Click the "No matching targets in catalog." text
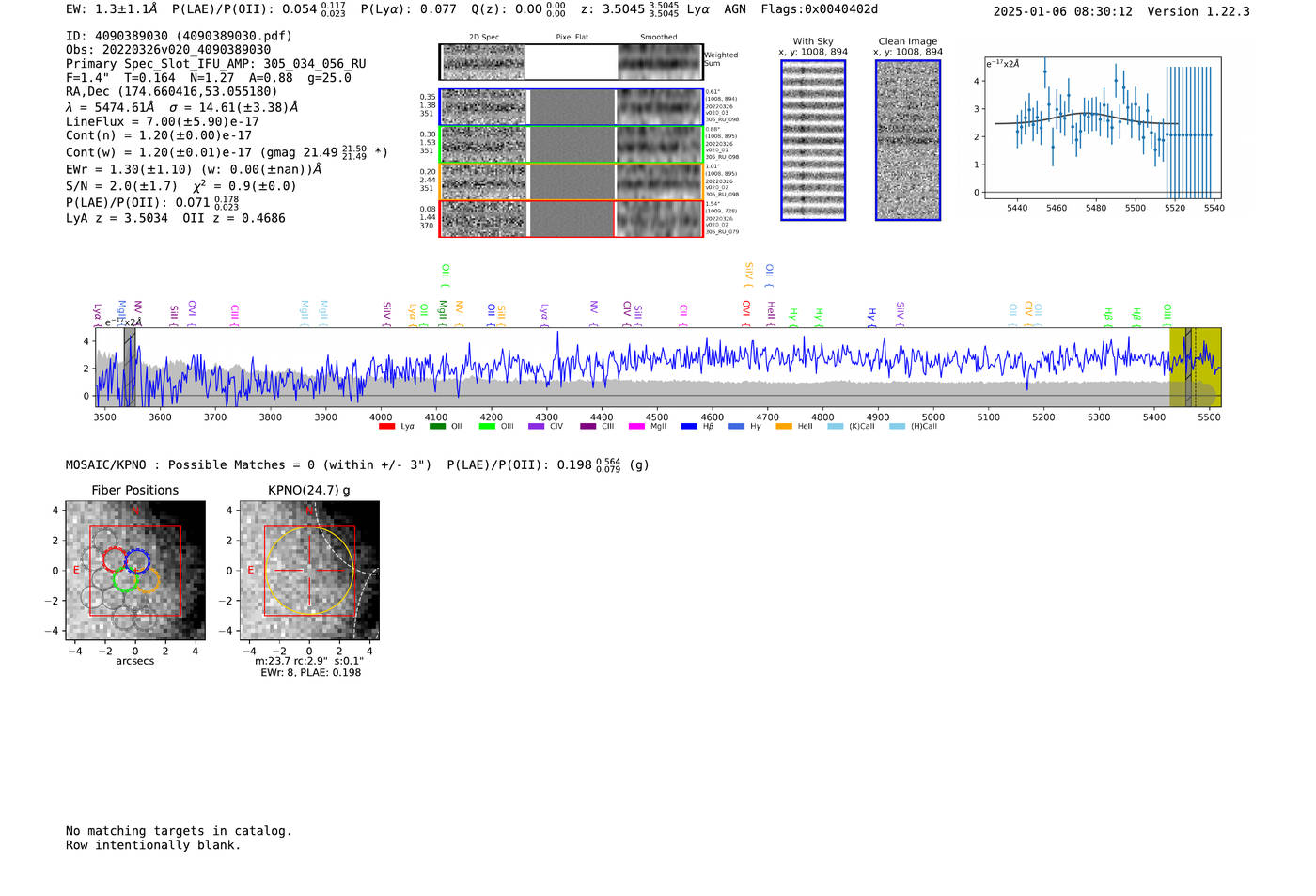This screenshot has width=1316, height=896. [179, 831]
